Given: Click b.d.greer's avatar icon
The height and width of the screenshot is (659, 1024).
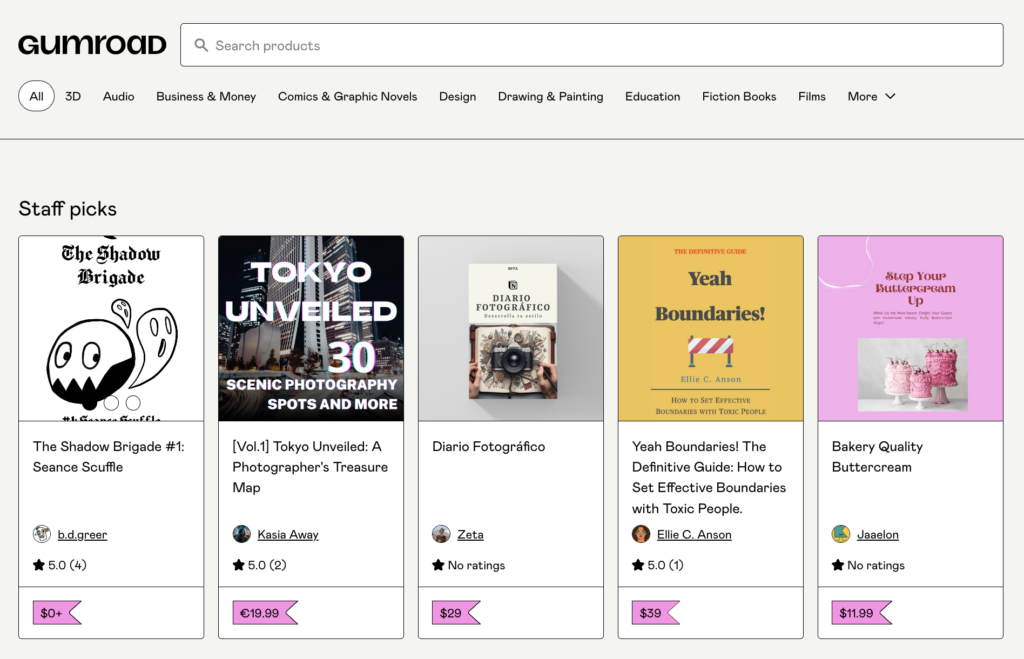Looking at the screenshot, I should 42,534.
